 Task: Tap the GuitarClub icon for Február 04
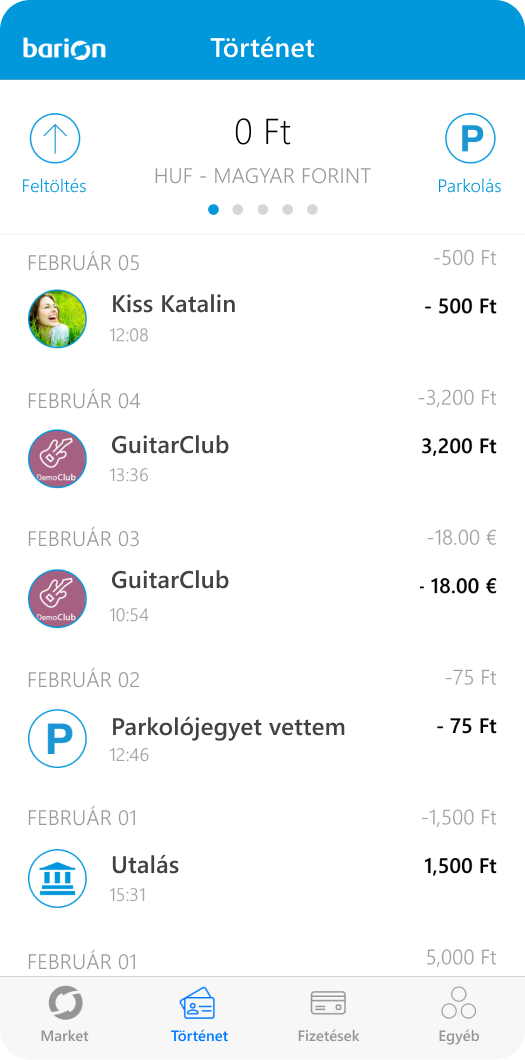tap(57, 459)
